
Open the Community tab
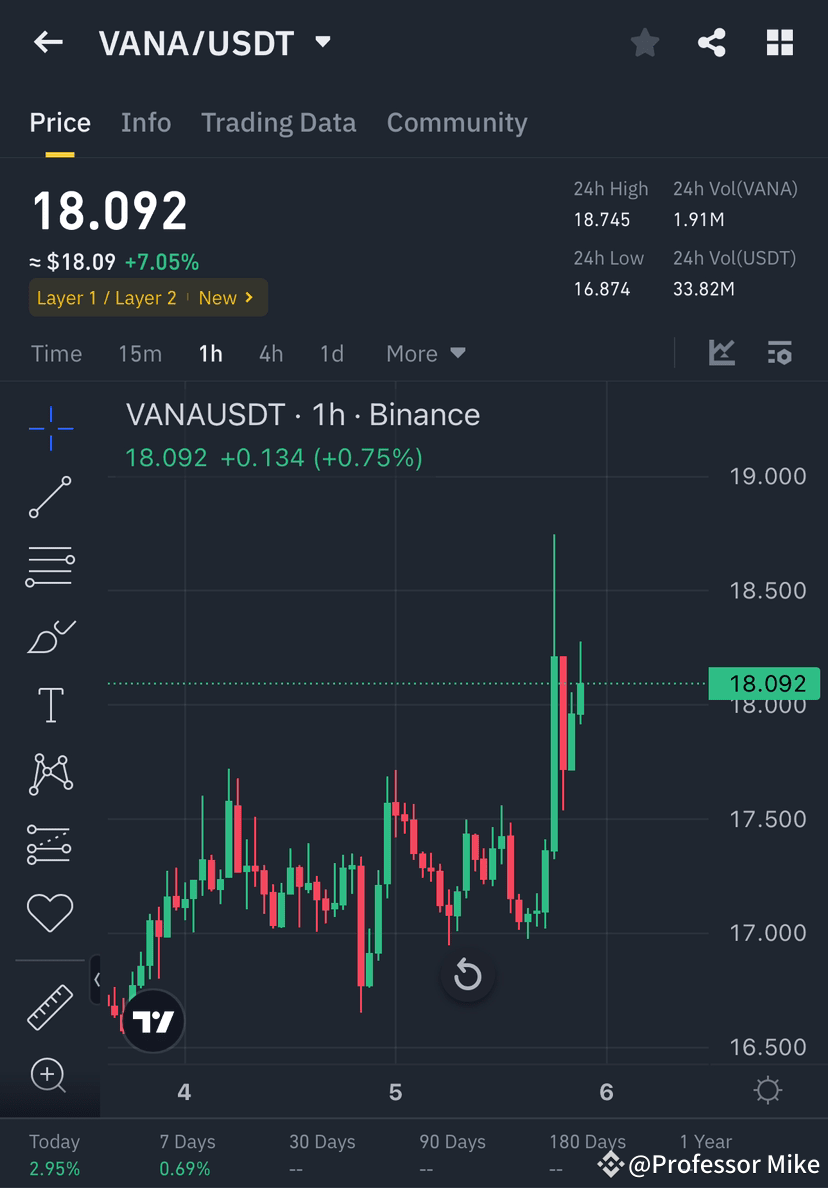tap(457, 123)
